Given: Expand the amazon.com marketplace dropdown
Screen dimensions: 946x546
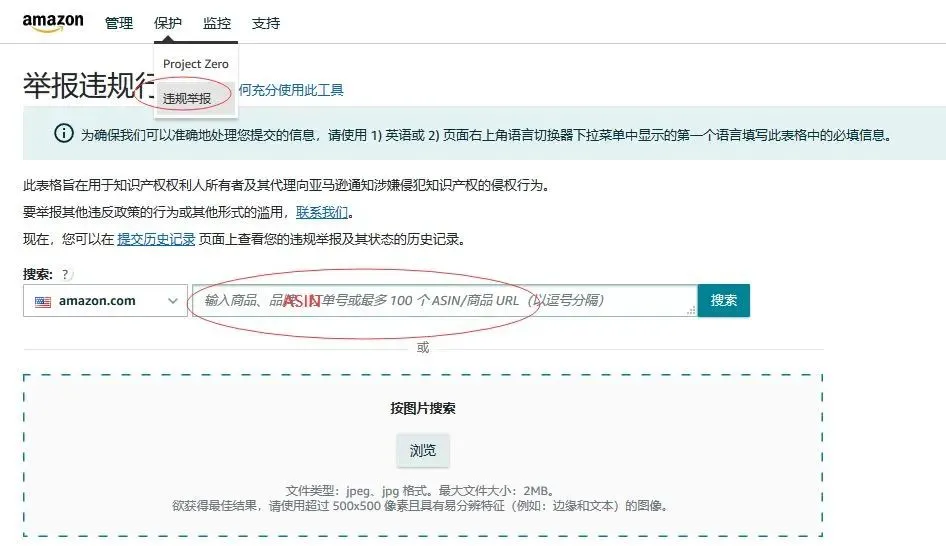Looking at the screenshot, I should pos(105,300).
